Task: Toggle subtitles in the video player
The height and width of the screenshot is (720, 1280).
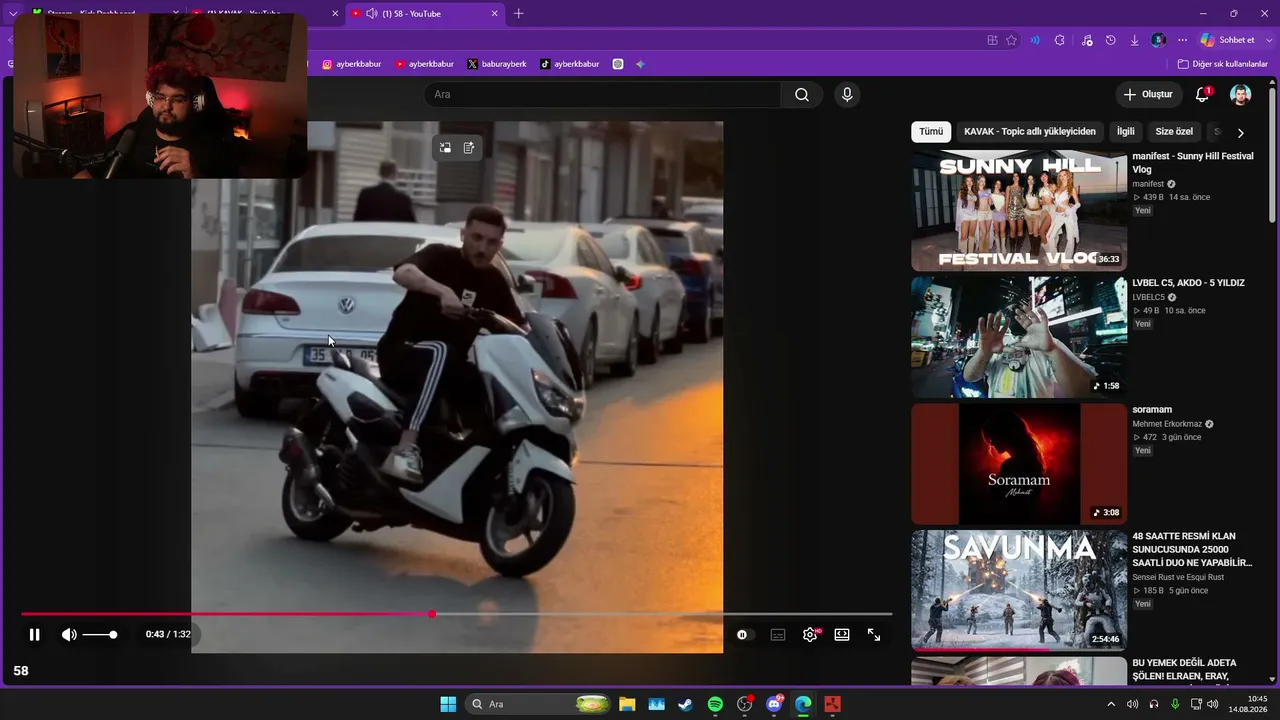Action: (778, 635)
